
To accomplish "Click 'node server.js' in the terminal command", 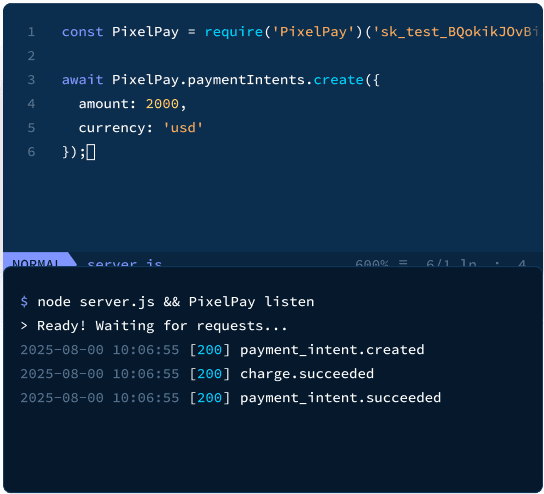I will [96, 302].
